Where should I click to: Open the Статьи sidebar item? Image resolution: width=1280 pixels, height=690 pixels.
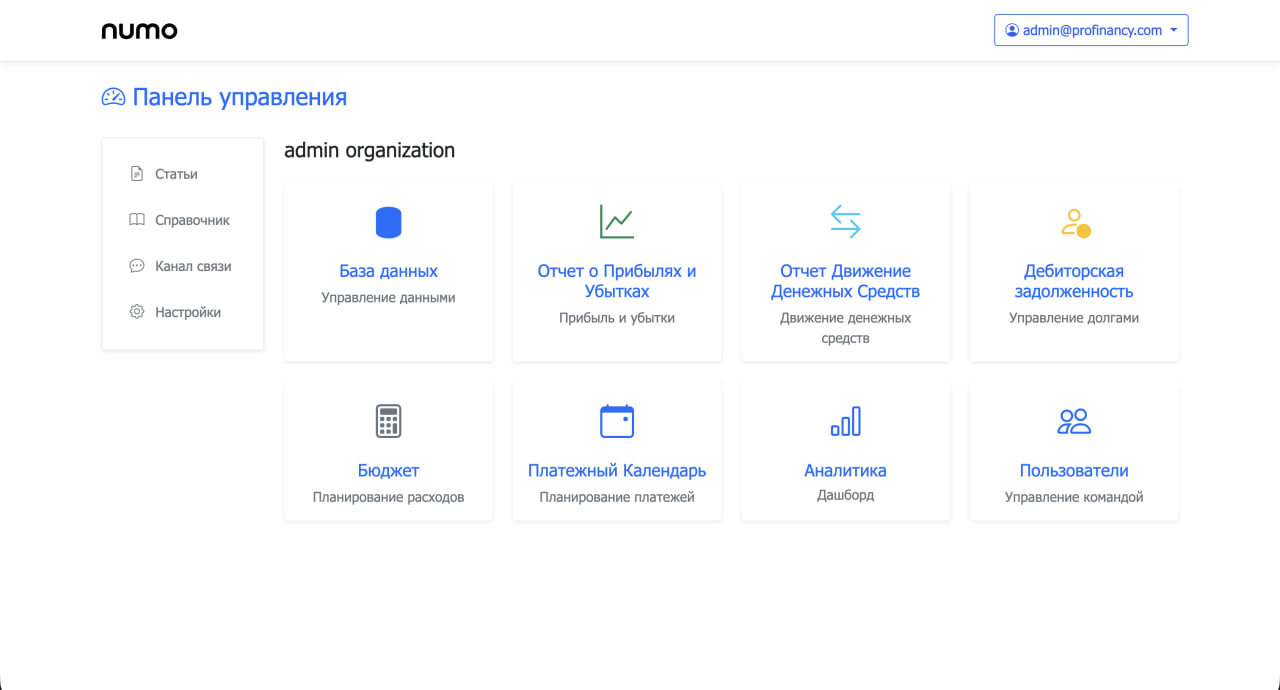[183, 174]
